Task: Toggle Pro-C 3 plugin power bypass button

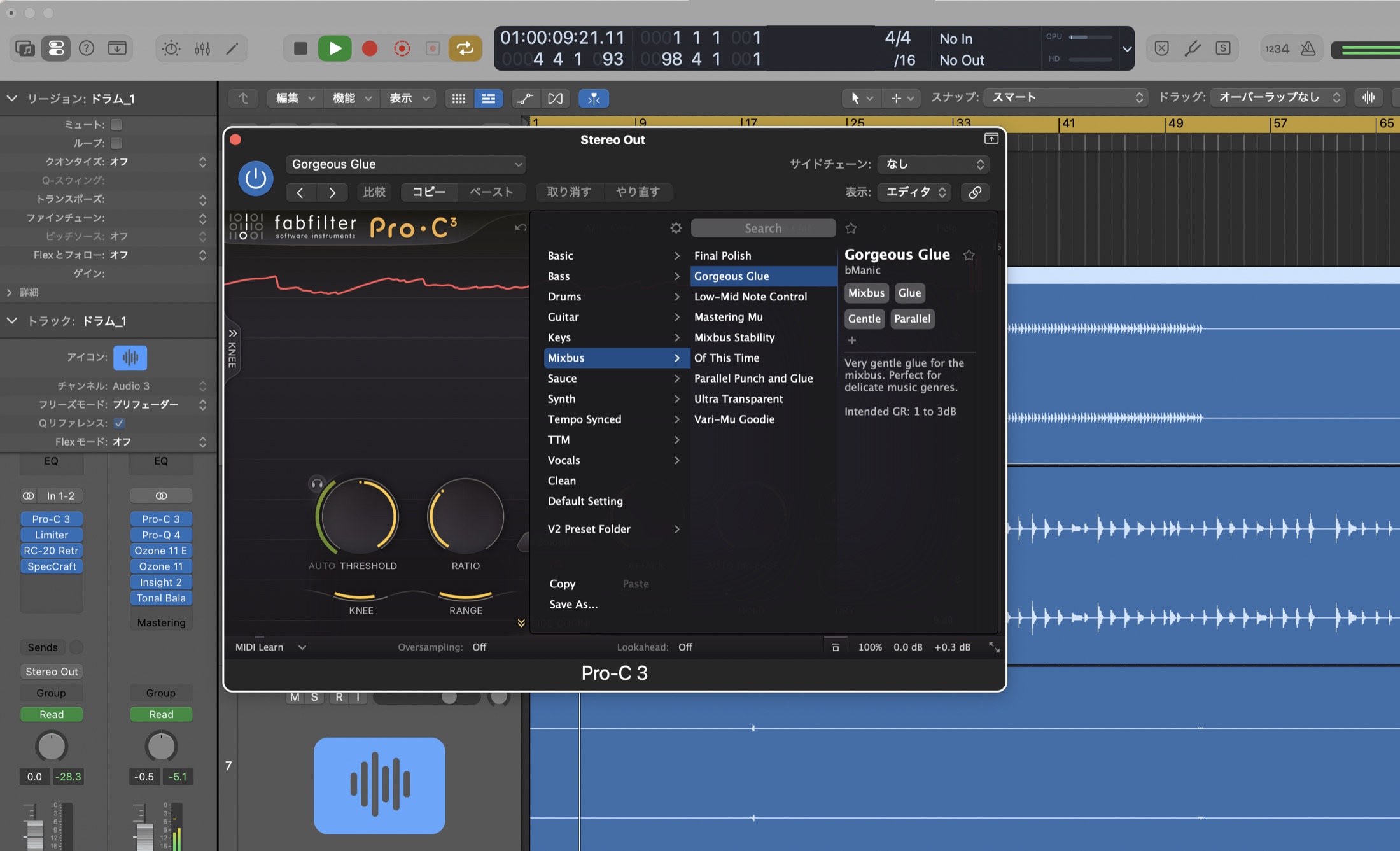Action: coord(256,178)
